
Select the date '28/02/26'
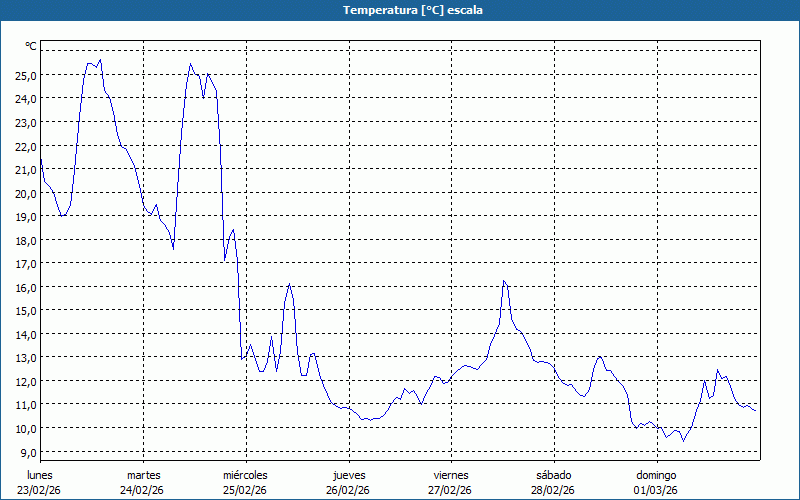(x=553, y=491)
